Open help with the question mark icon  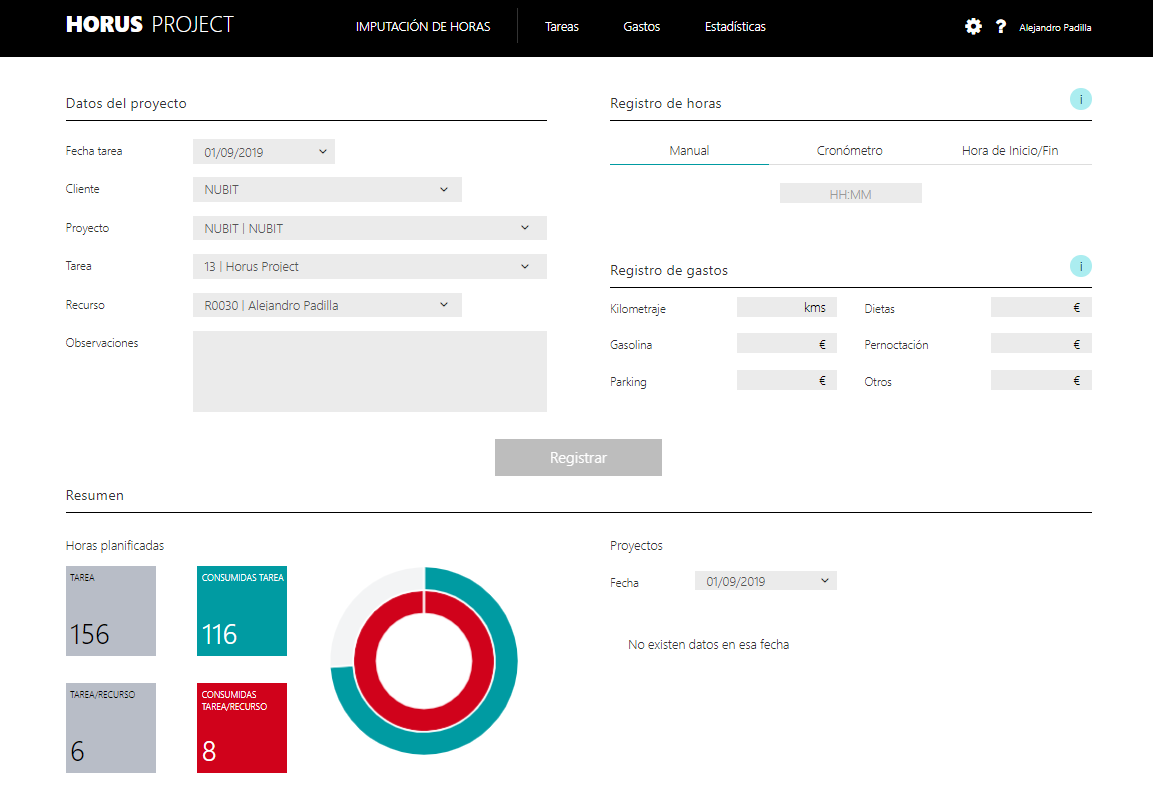click(x=1001, y=27)
